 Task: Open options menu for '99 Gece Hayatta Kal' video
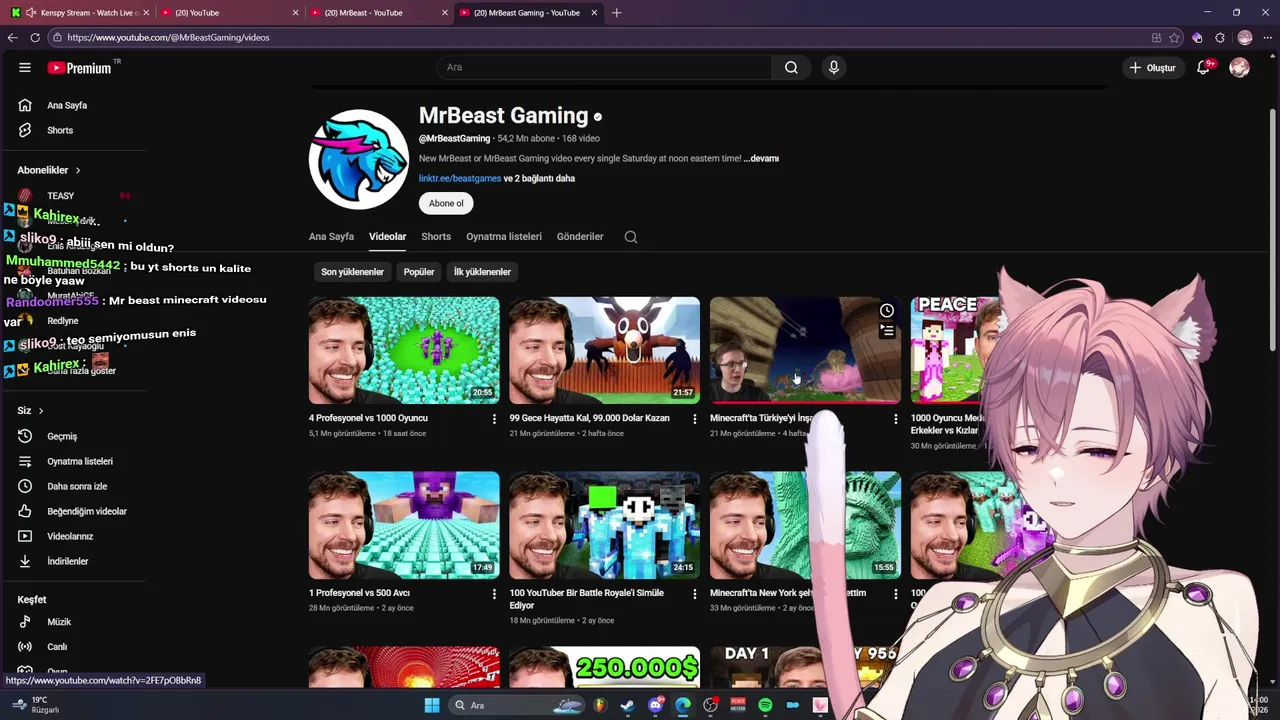(695, 419)
